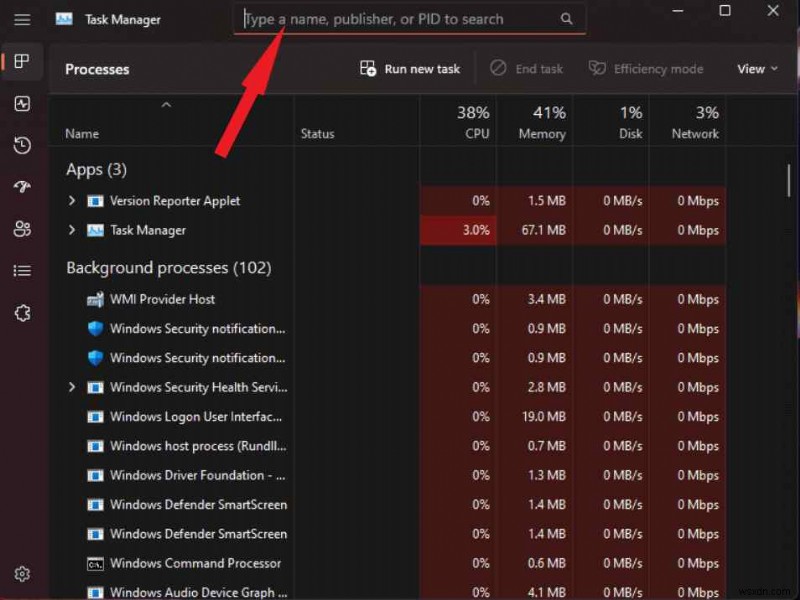Open Task Manager settings via gear icon
This screenshot has height=600, width=800.
tap(22, 573)
